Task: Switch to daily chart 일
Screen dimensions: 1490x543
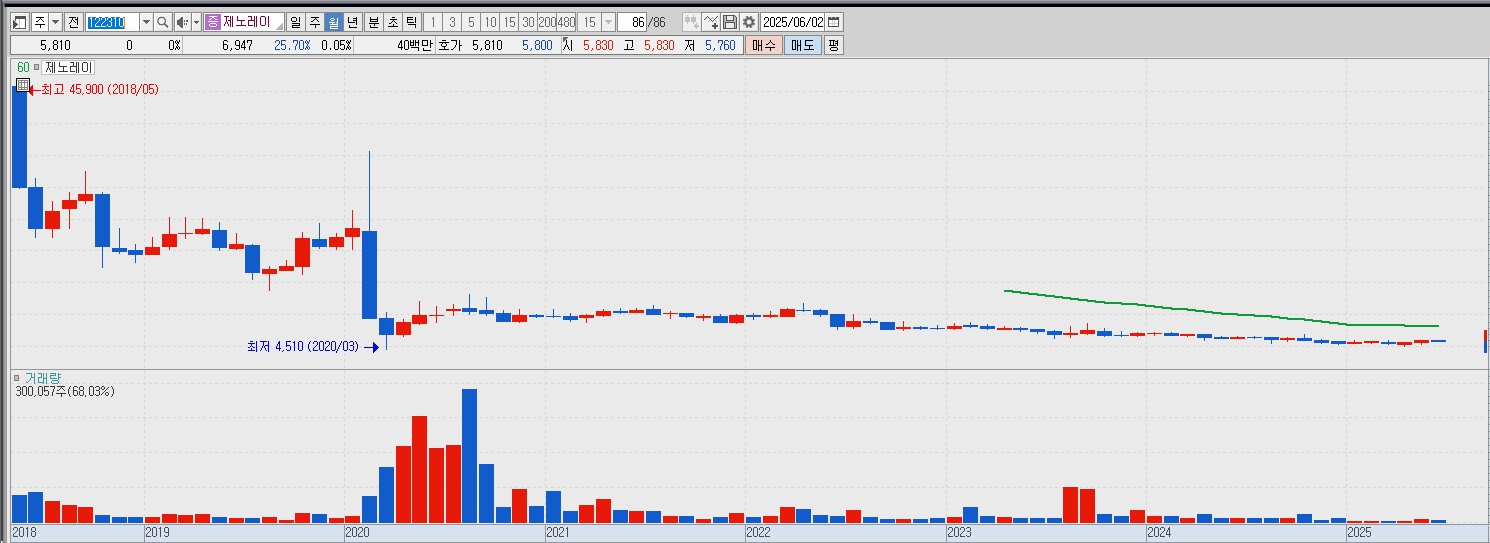Action: click(296, 22)
